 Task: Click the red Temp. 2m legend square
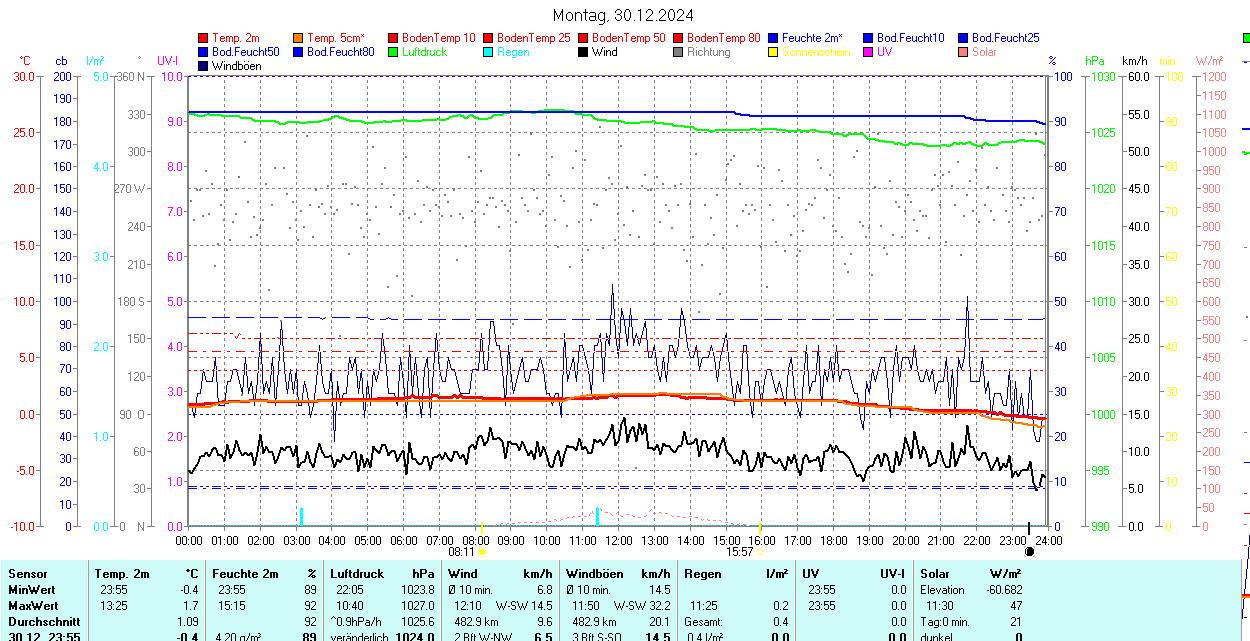204,38
